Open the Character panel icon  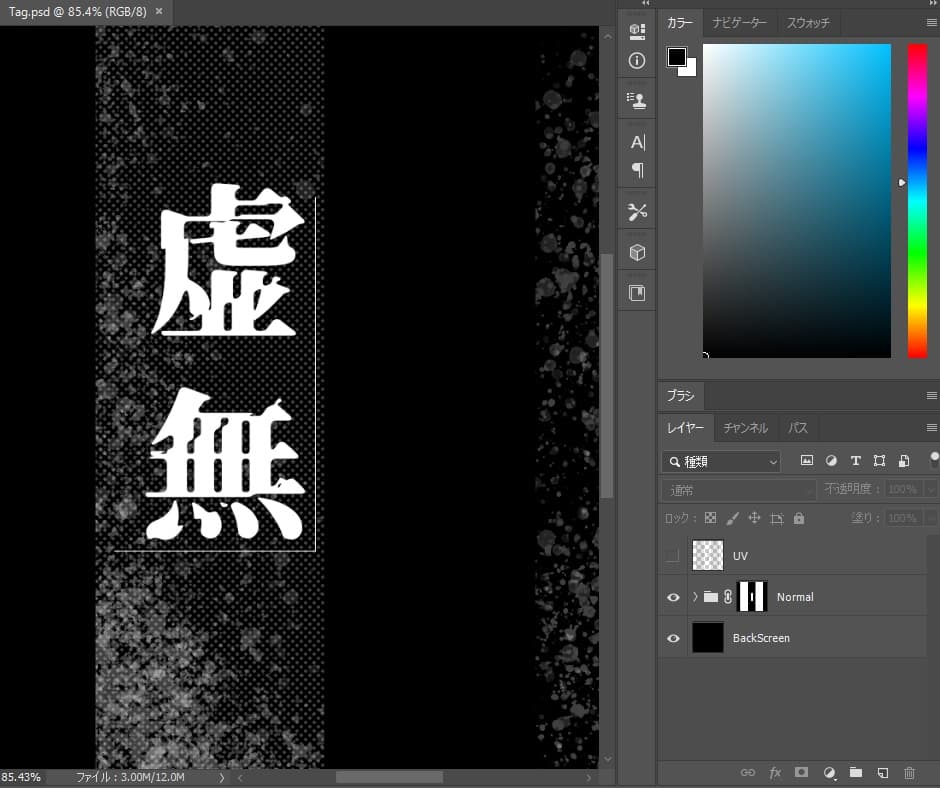click(637, 141)
